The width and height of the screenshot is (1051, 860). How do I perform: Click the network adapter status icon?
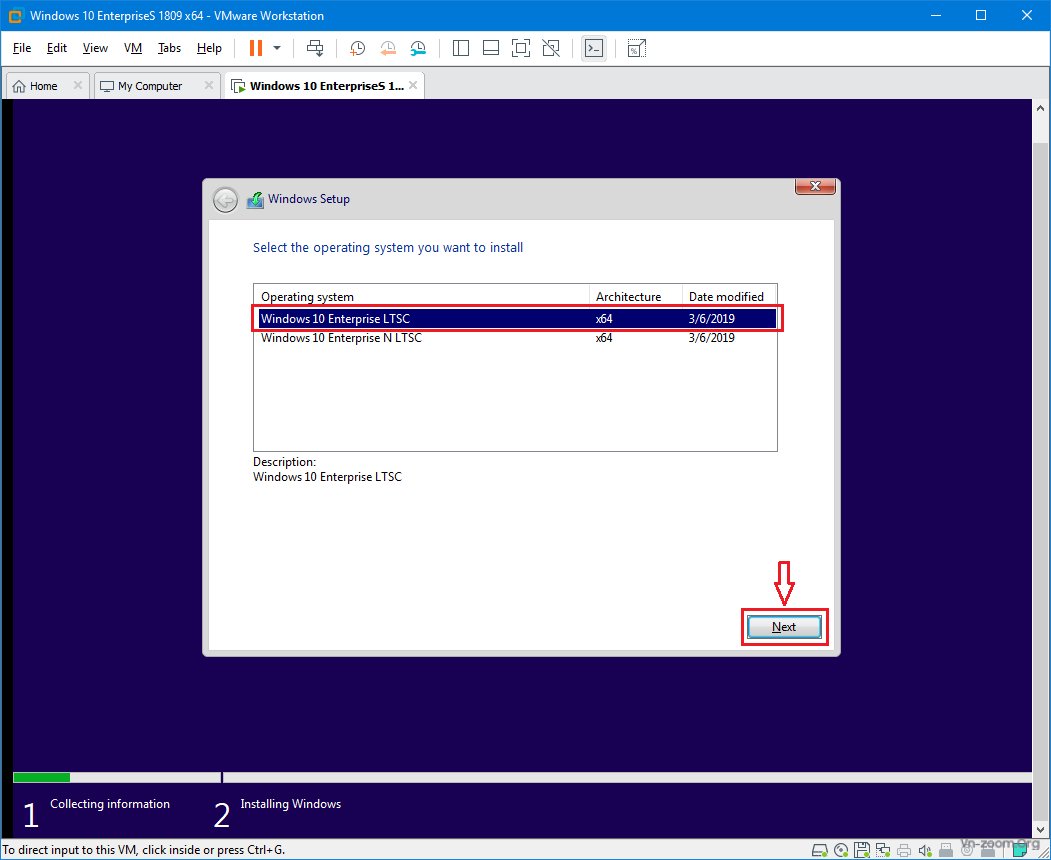883,850
